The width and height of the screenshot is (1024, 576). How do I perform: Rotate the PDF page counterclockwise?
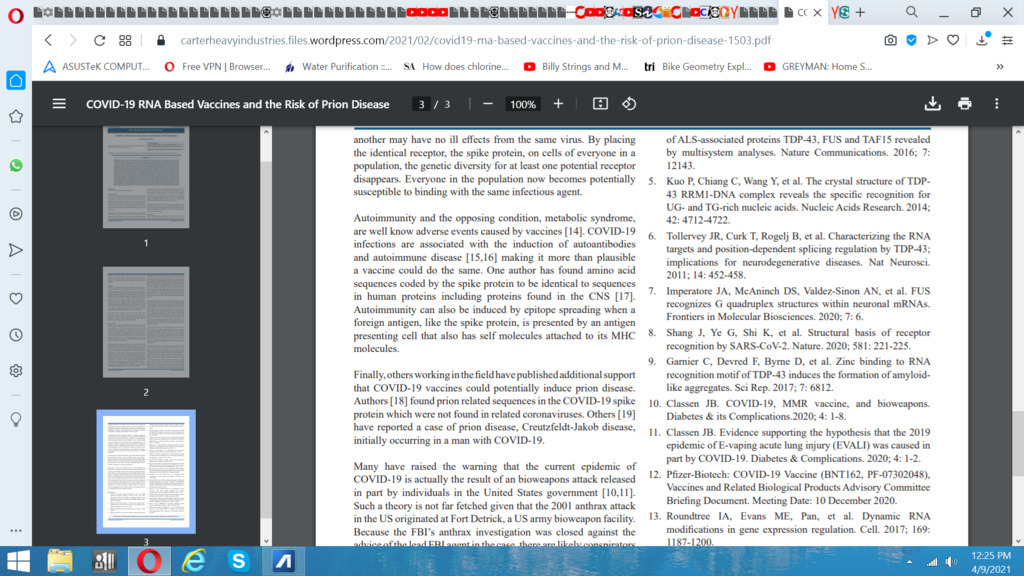click(629, 104)
